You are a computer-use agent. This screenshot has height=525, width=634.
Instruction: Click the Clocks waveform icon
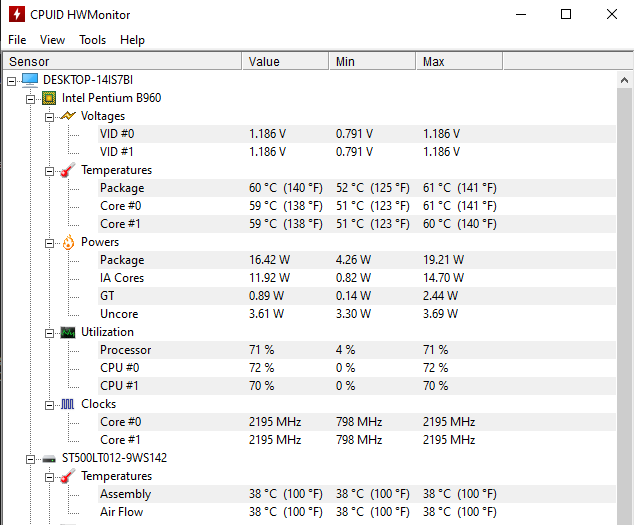[68, 404]
